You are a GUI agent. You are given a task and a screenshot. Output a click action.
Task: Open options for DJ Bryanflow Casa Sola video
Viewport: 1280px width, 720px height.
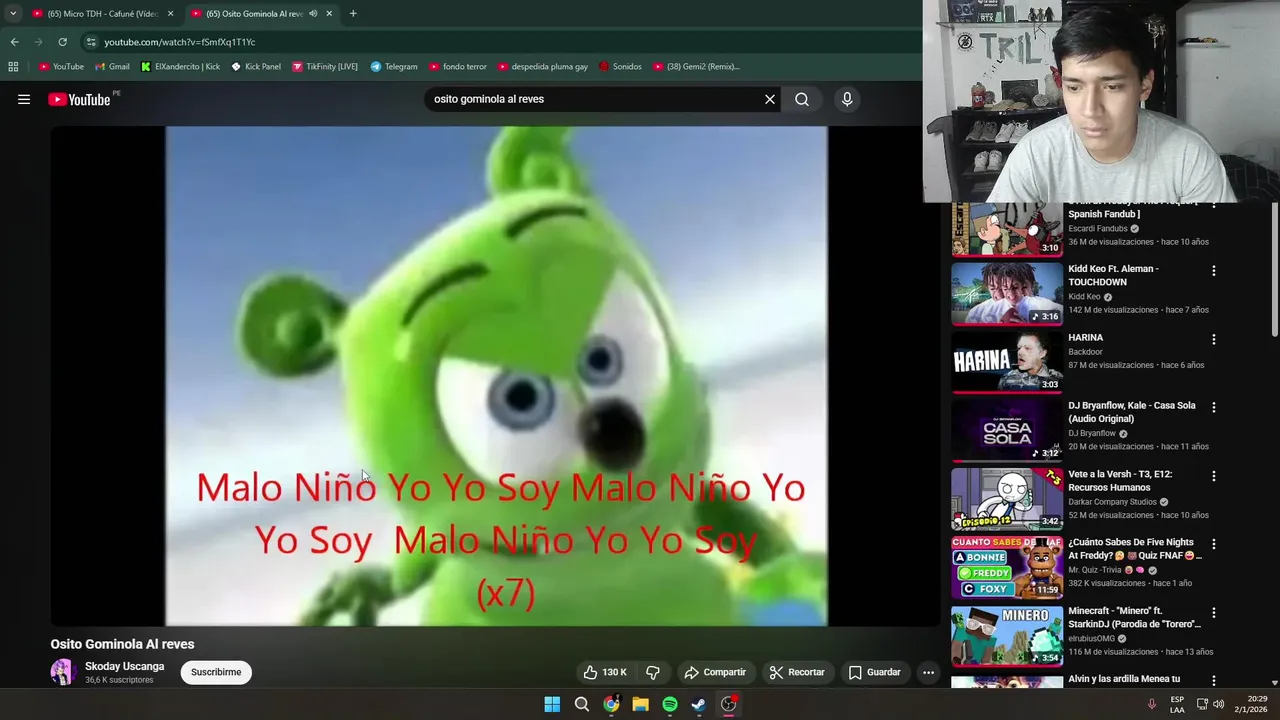click(x=1214, y=408)
